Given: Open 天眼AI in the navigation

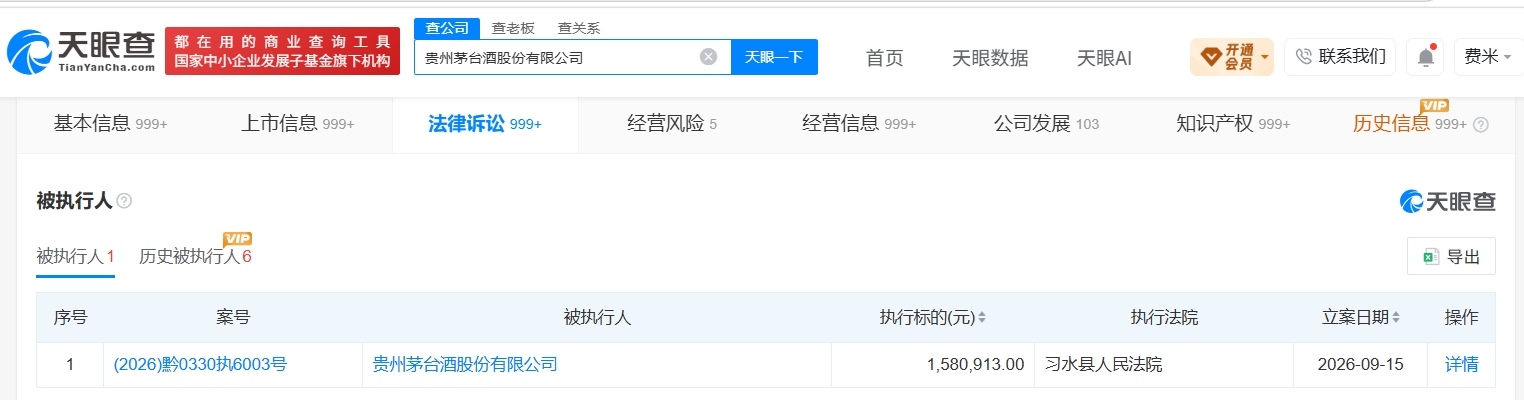Looking at the screenshot, I should tap(1104, 58).
